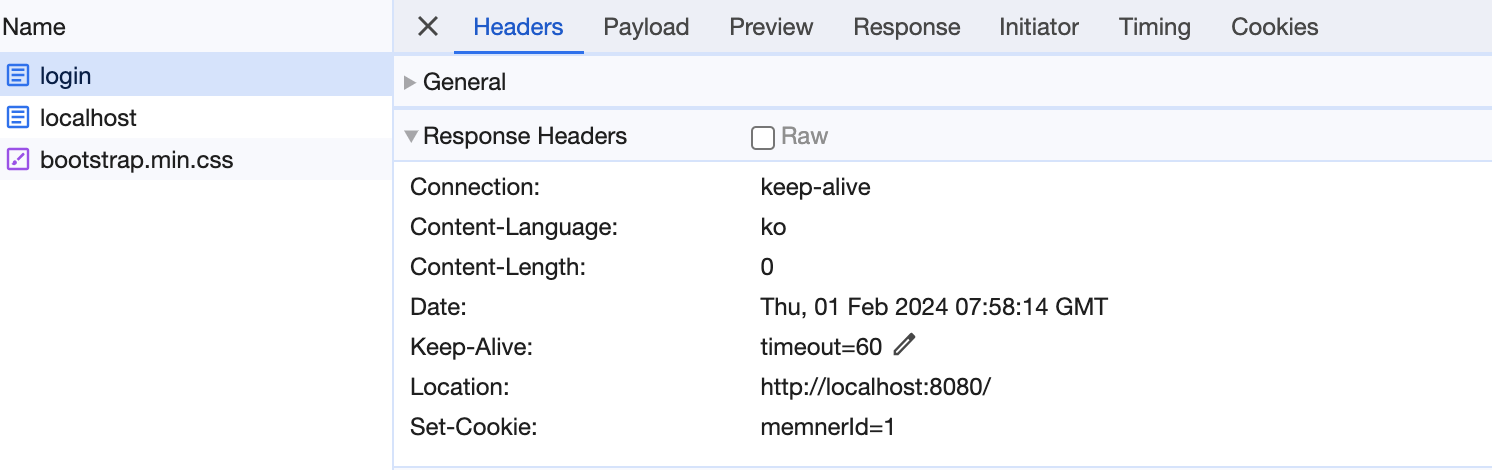This screenshot has width=1492, height=470.
Task: Click the Content-Length value 0
Action: pos(767,267)
